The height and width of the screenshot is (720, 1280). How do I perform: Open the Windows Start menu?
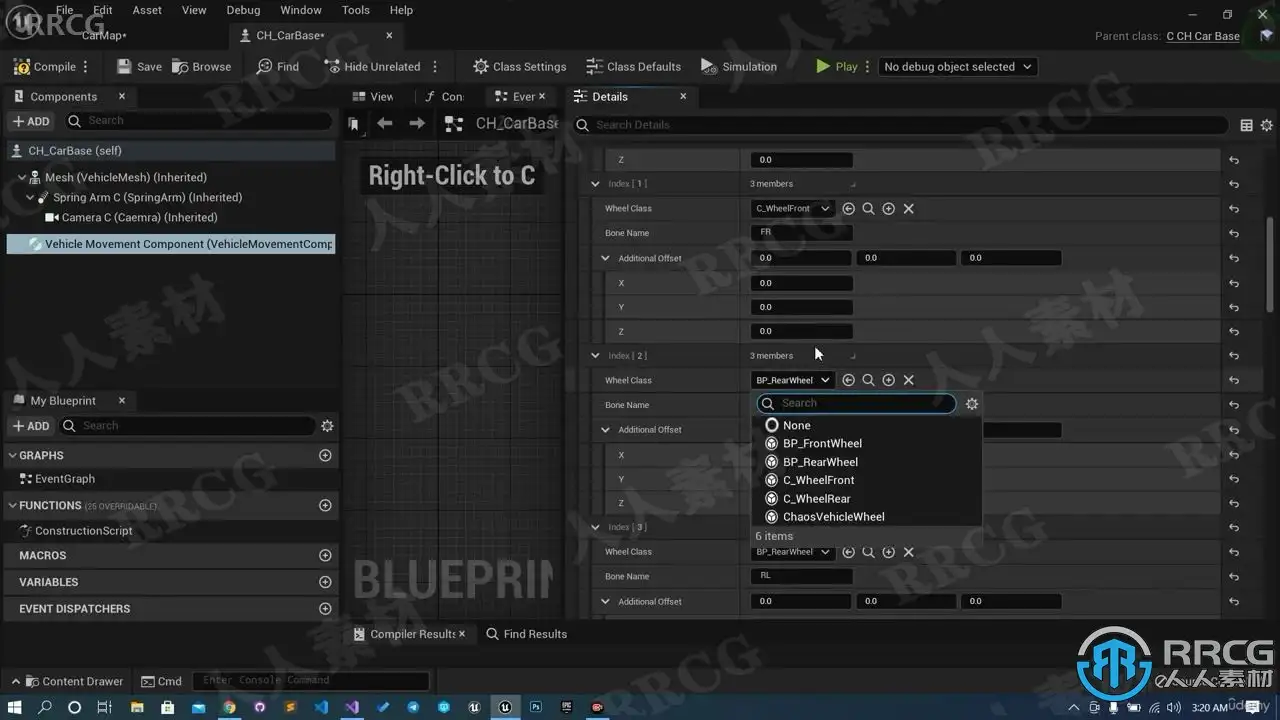[x=15, y=707]
